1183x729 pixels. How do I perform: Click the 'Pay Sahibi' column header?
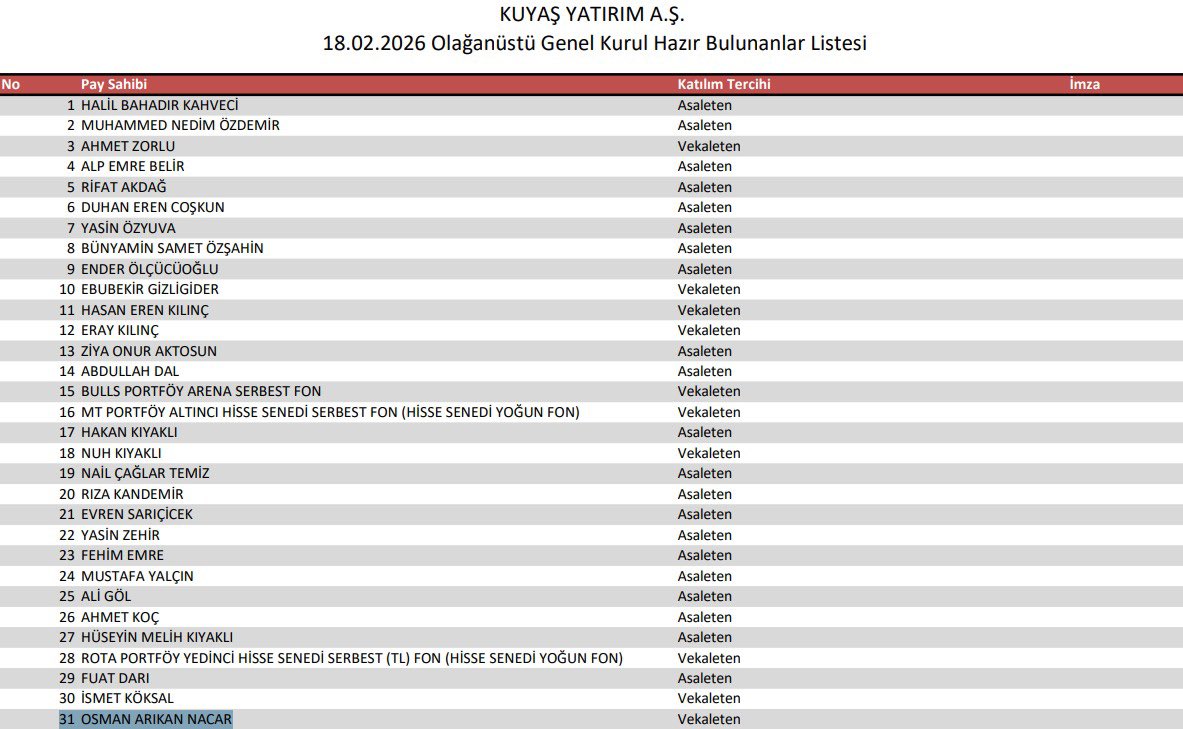coord(114,85)
